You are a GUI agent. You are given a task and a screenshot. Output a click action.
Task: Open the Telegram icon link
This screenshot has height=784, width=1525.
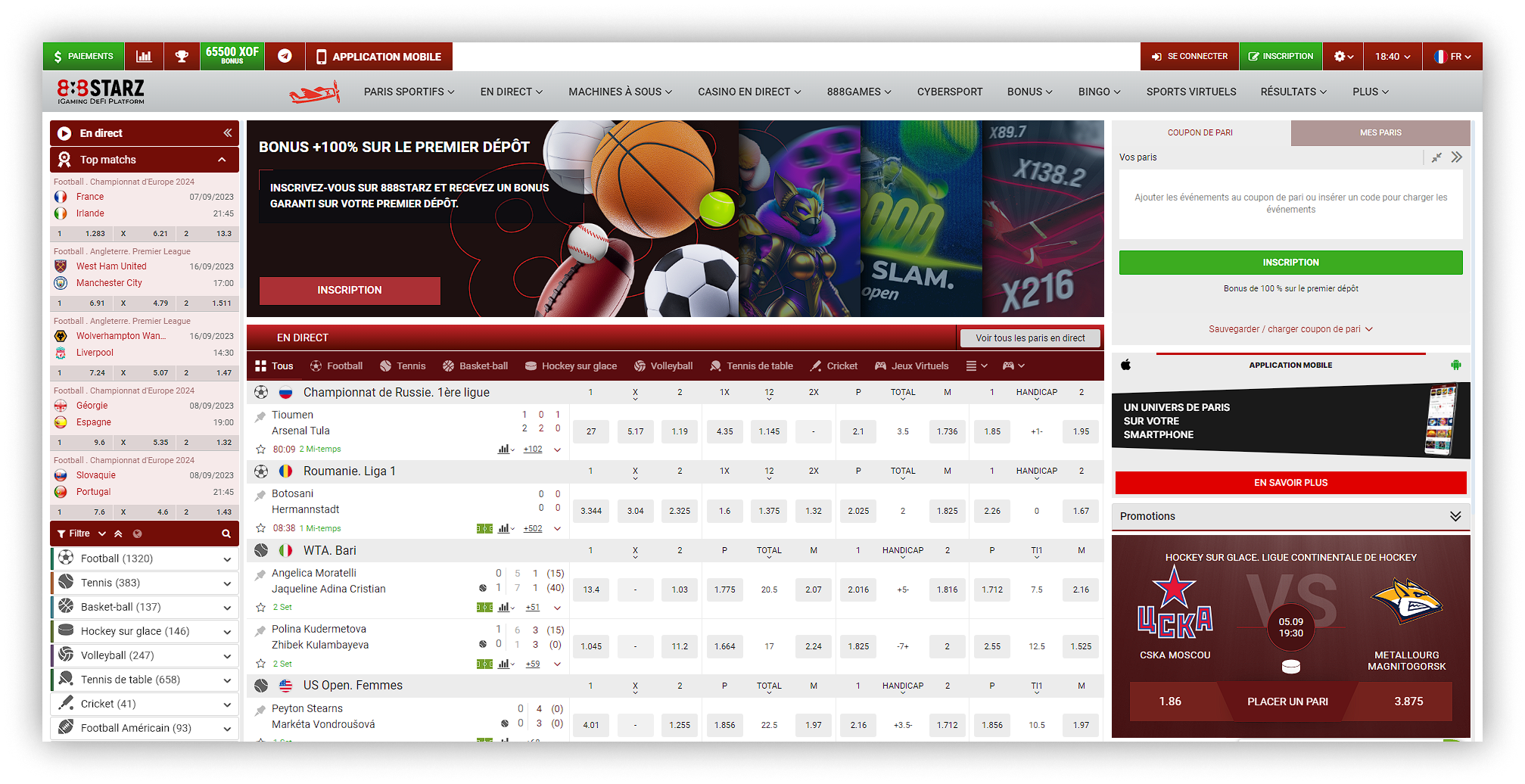tap(285, 57)
